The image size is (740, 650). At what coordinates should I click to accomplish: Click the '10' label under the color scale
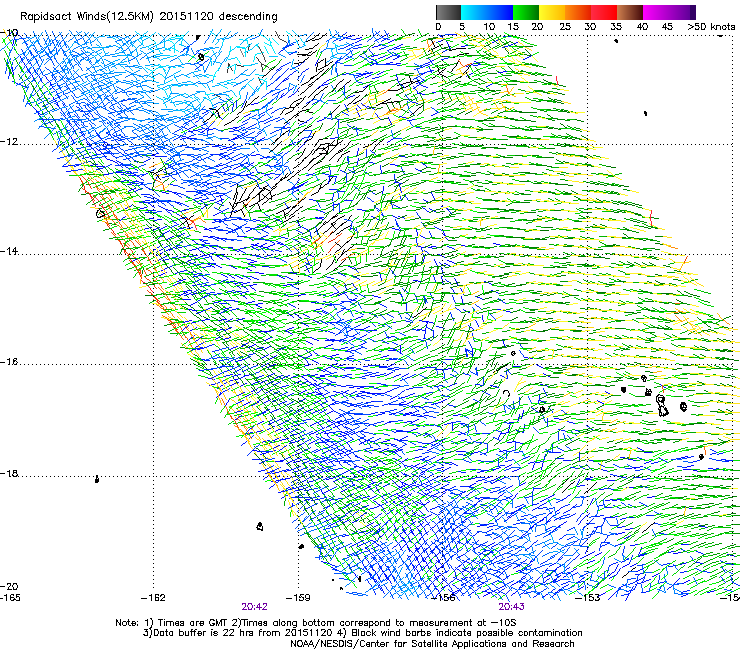(489, 27)
